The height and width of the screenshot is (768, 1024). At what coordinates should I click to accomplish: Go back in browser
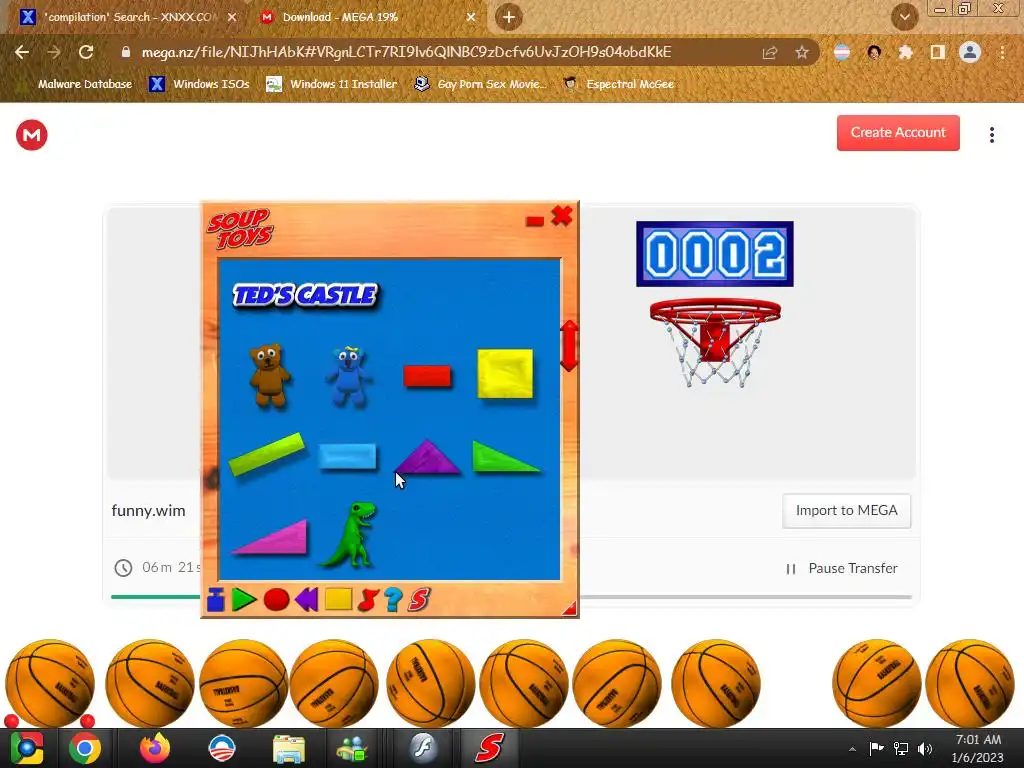[x=22, y=52]
